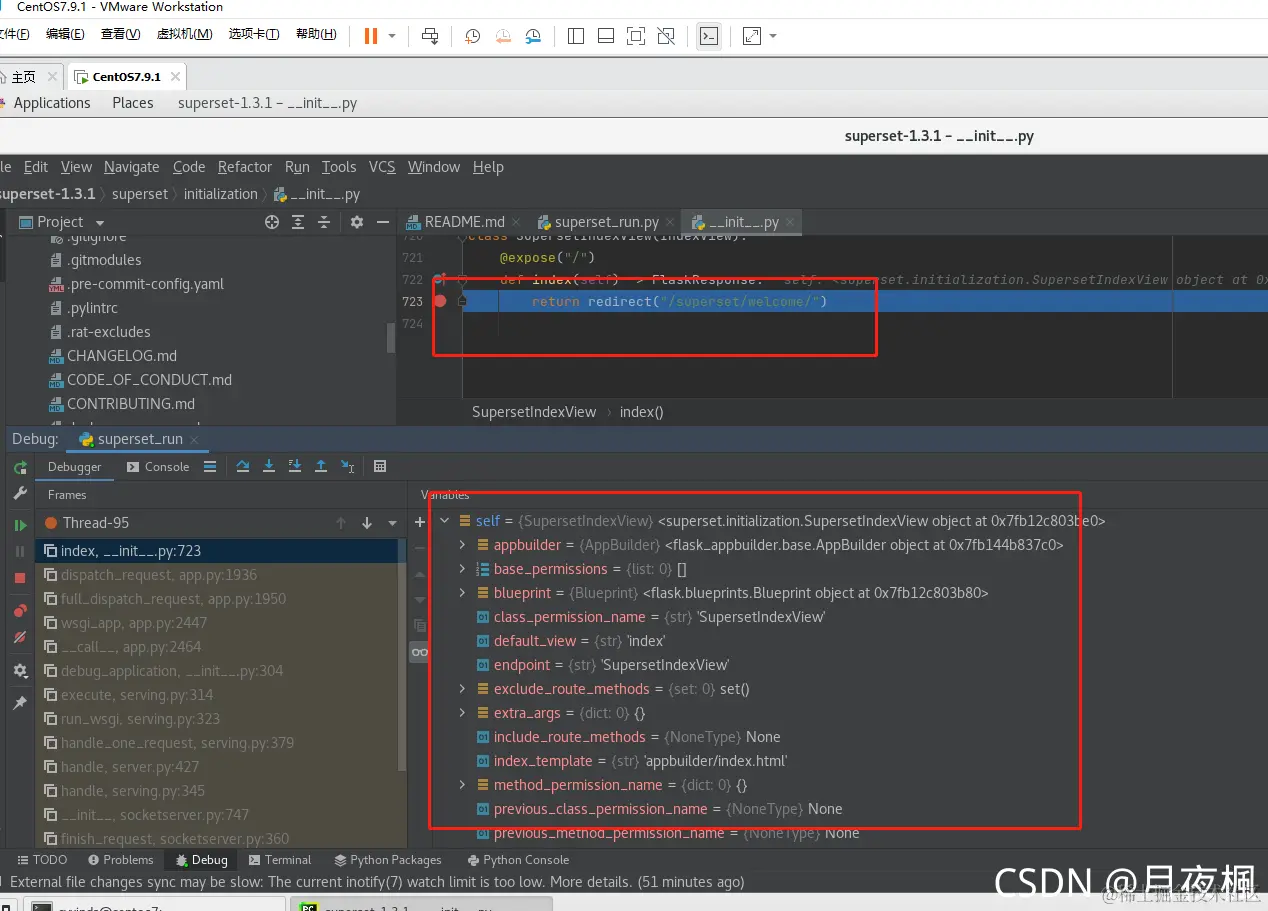Viewport: 1268px width, 911px height.
Task: Expand exclude_route_methods set
Action: click(462, 689)
